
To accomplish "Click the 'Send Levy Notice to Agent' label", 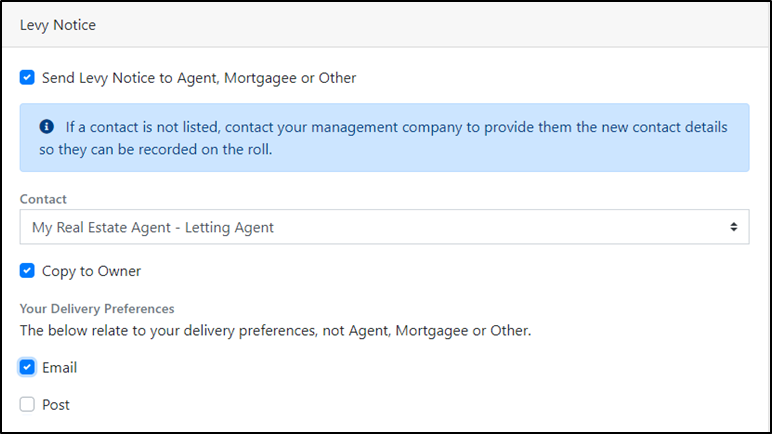I will [x=198, y=77].
